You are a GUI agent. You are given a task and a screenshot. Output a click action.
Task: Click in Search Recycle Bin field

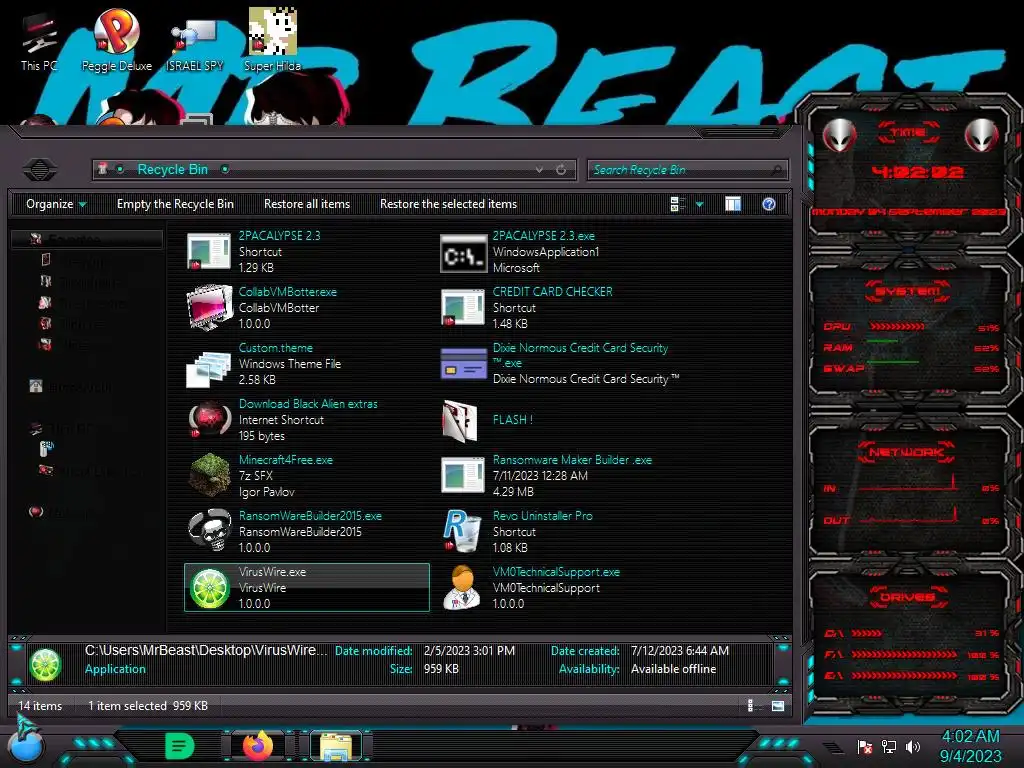point(688,170)
